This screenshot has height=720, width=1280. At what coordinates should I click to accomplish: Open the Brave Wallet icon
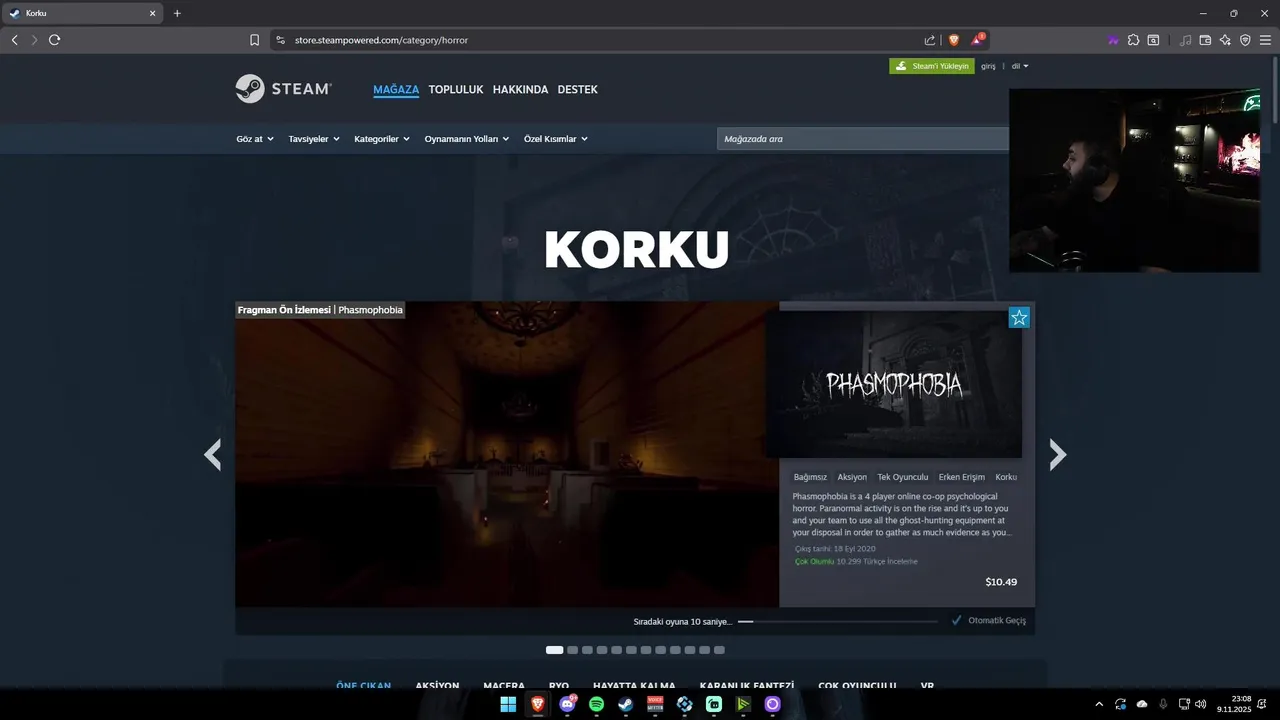click(1205, 40)
